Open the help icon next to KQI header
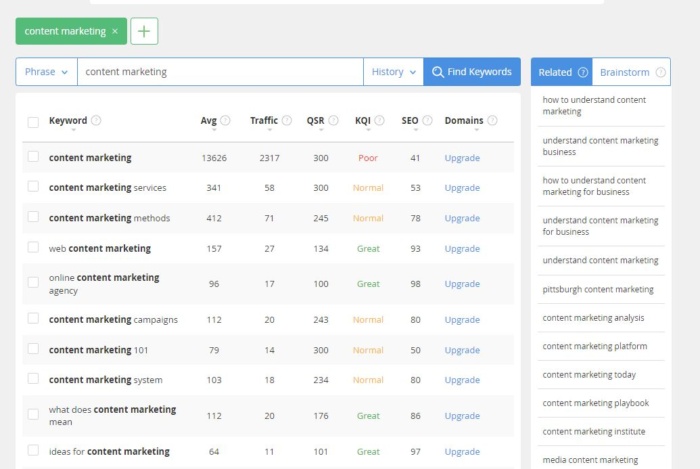 (x=379, y=120)
